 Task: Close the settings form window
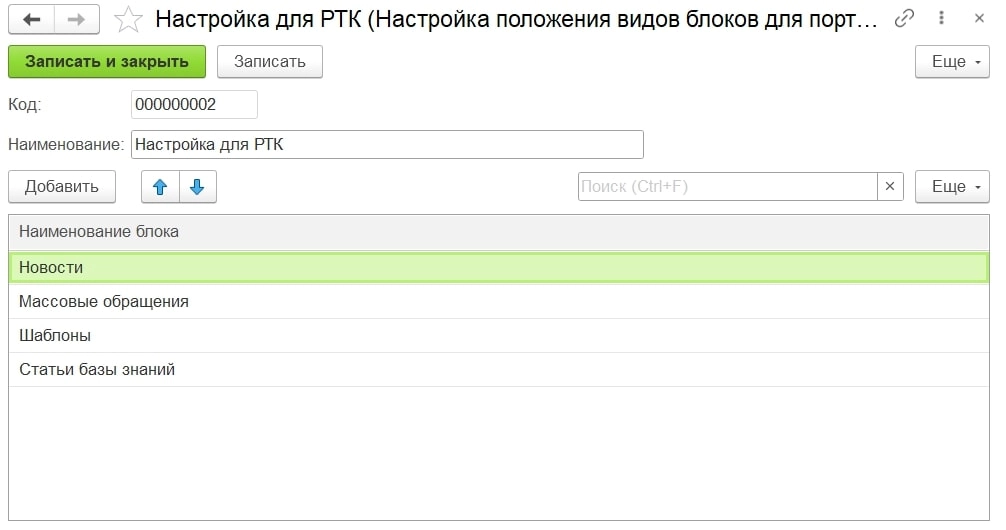[975, 19]
